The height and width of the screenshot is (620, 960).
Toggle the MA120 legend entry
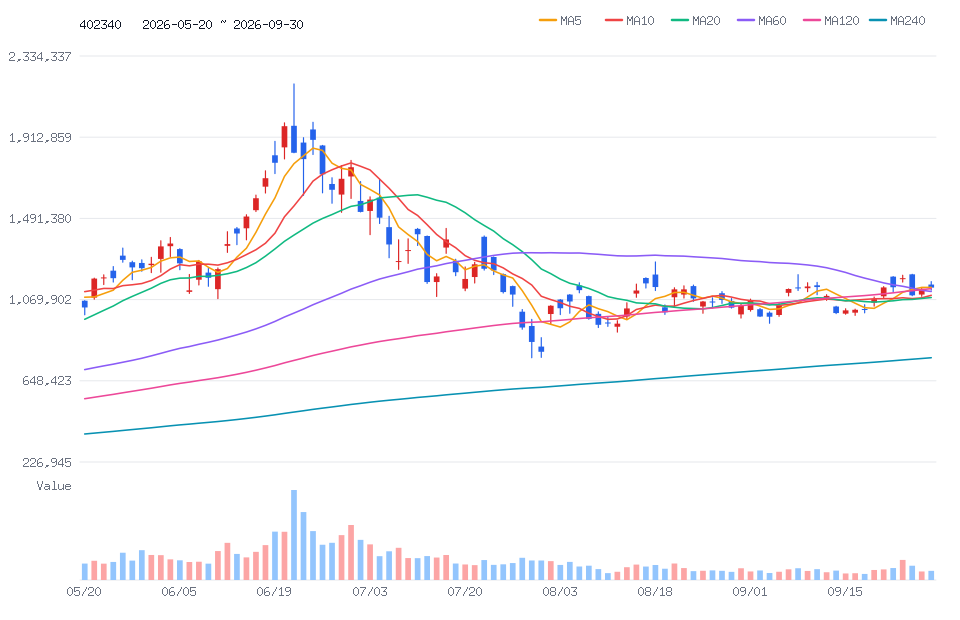pos(831,21)
